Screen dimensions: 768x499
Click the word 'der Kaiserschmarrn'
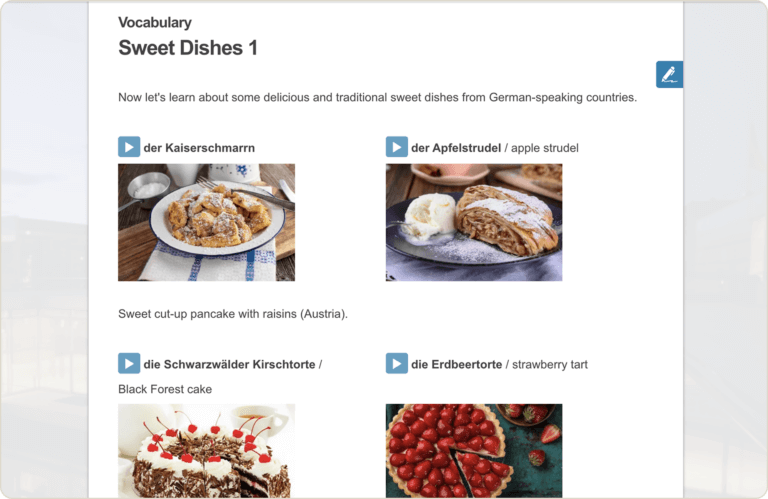[199, 148]
